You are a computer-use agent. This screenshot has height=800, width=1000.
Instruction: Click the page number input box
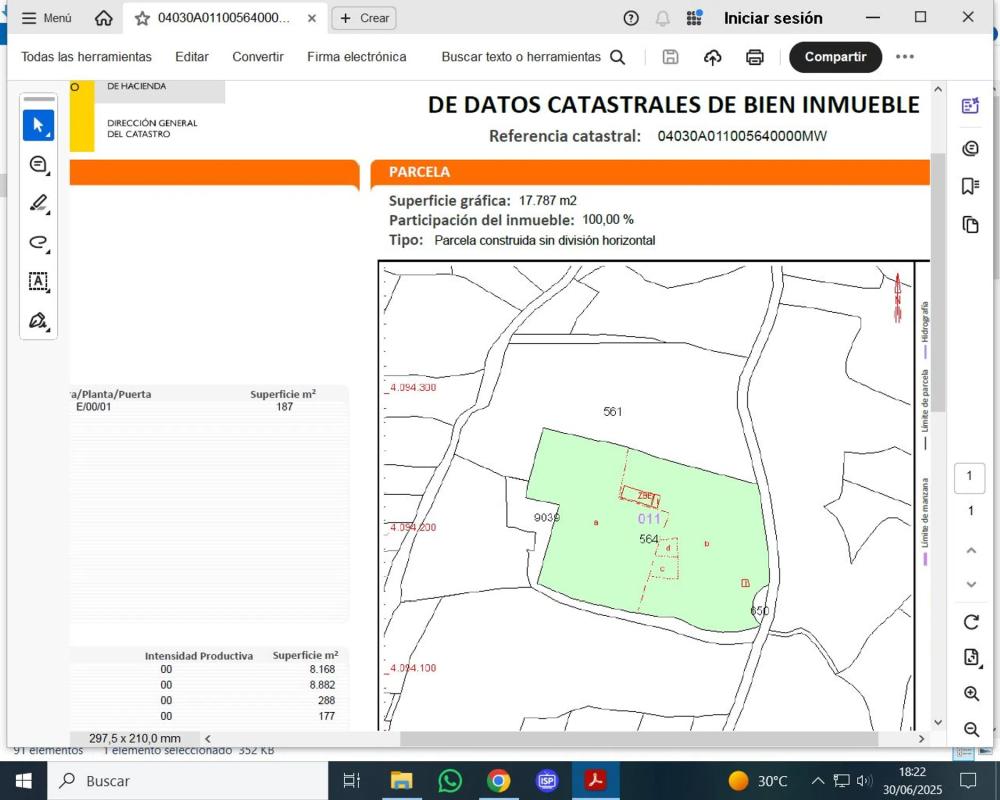tap(969, 477)
